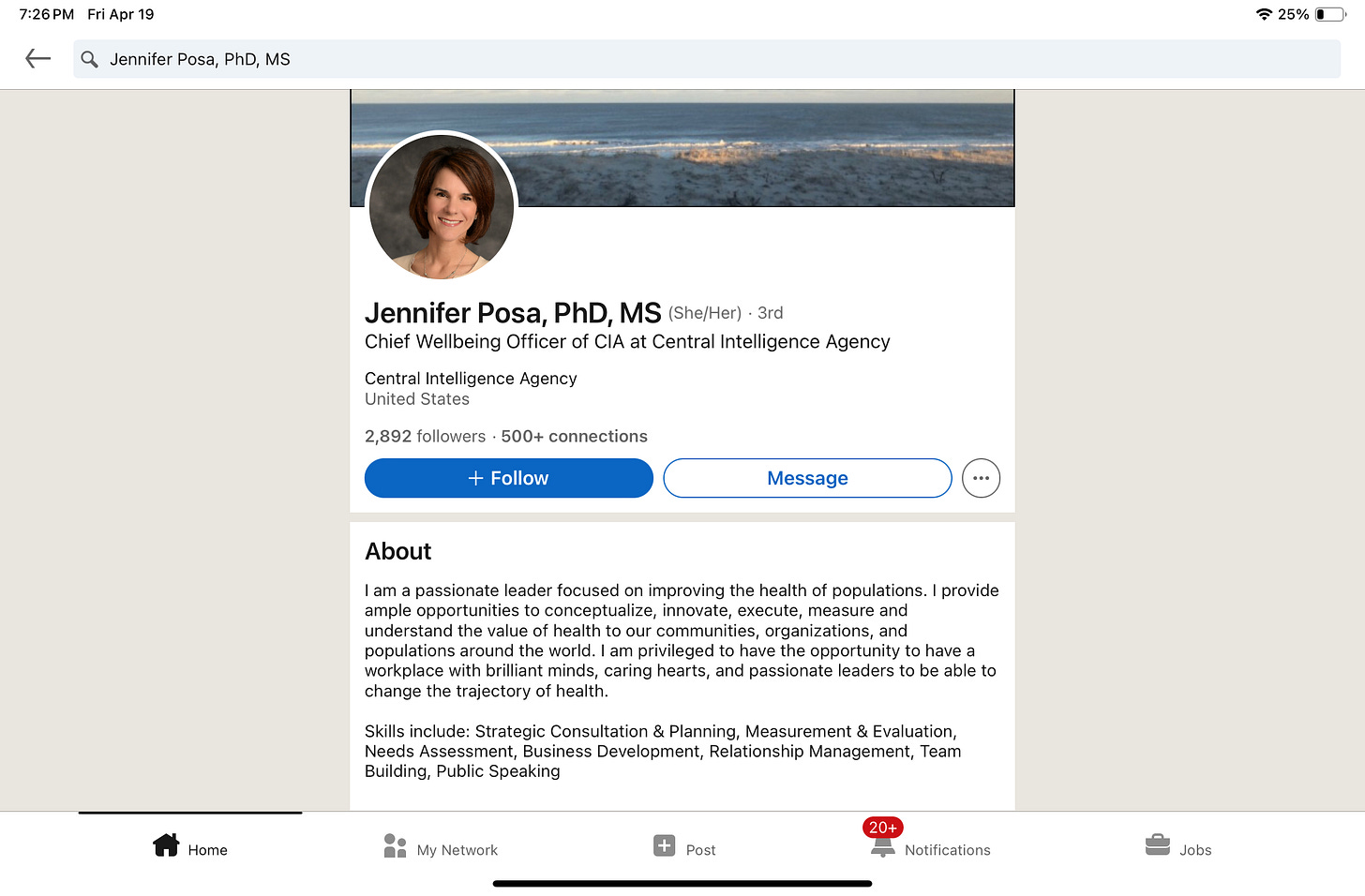Send a Message to Jennifer Posa
This screenshot has width=1365, height=896.
tap(807, 478)
